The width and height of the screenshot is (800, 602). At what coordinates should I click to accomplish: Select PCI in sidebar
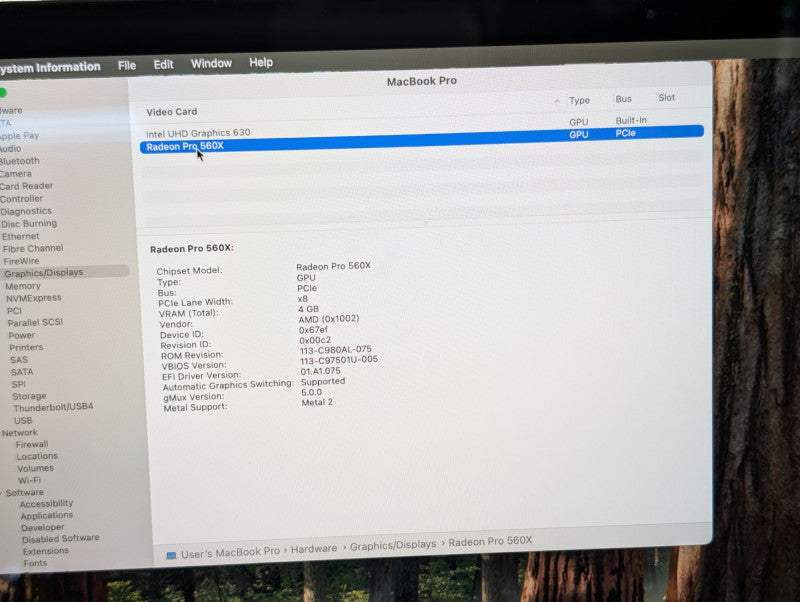[14, 311]
